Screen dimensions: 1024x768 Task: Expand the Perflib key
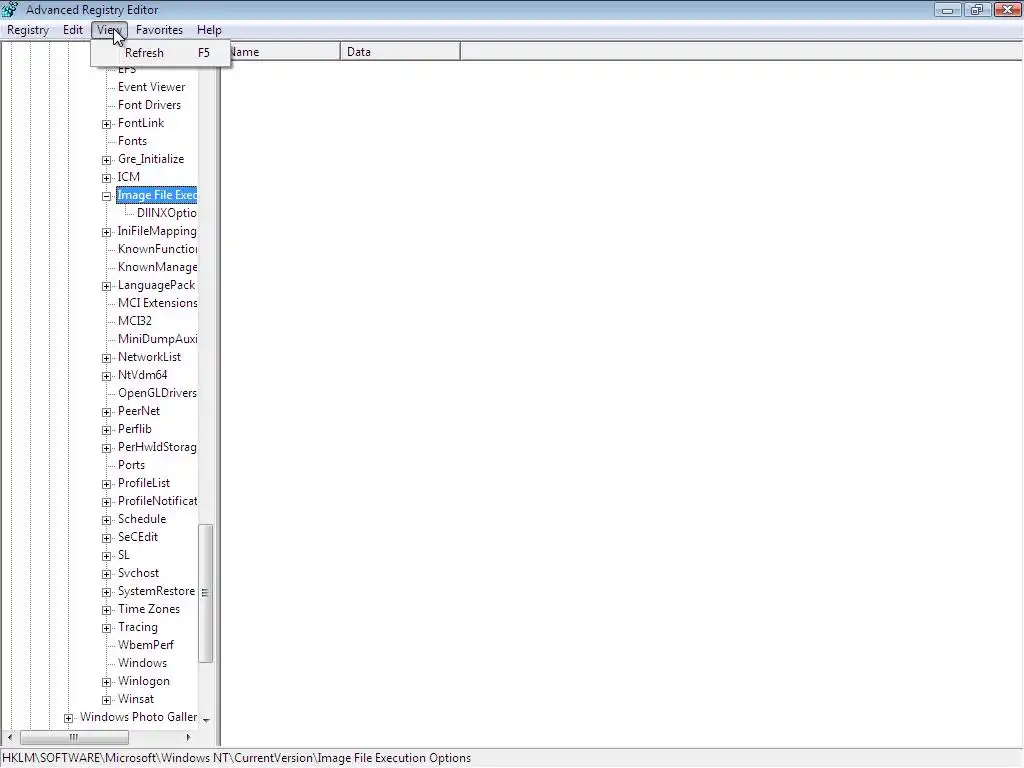click(x=106, y=430)
